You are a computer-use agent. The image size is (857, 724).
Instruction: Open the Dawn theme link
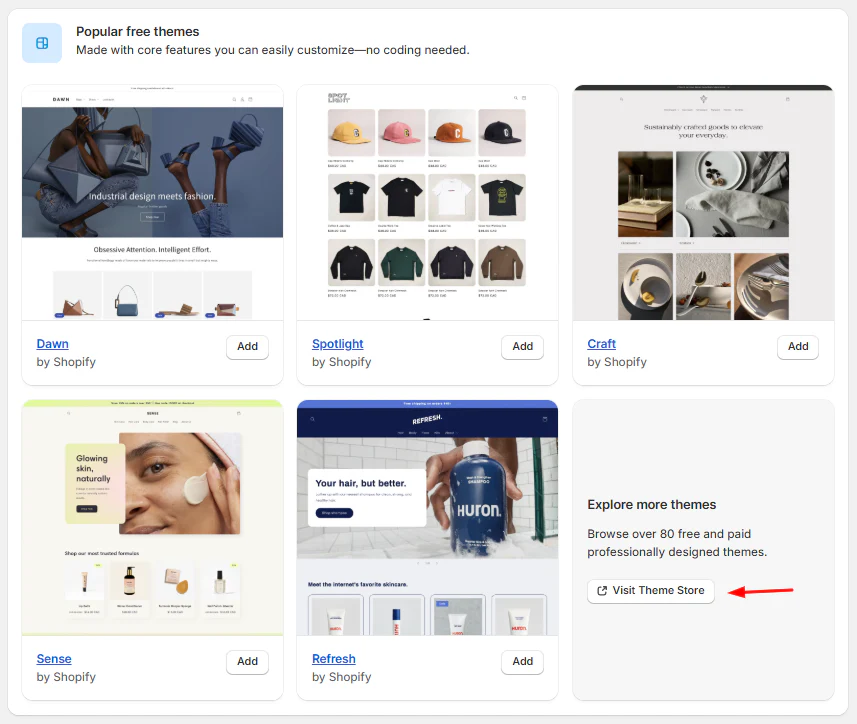[x=52, y=344]
